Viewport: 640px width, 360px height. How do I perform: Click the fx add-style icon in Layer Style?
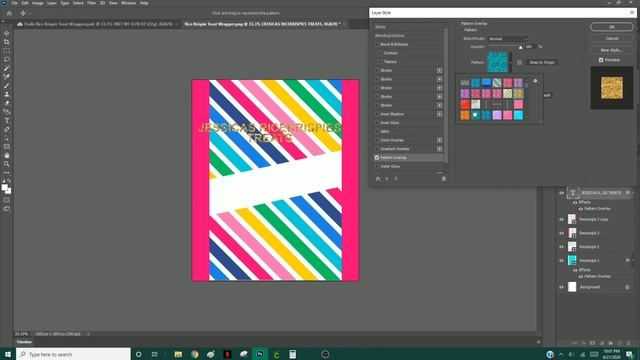pos(378,179)
